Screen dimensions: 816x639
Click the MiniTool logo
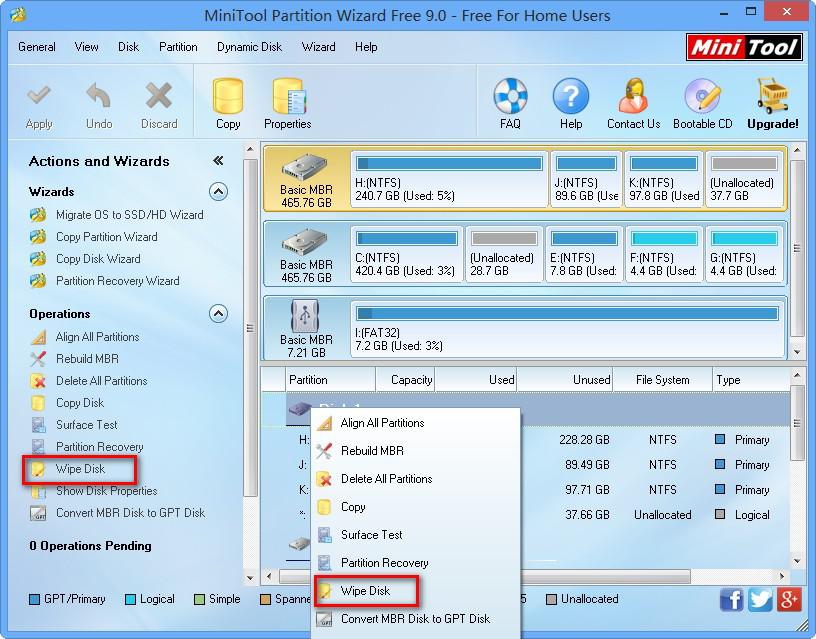[744, 48]
